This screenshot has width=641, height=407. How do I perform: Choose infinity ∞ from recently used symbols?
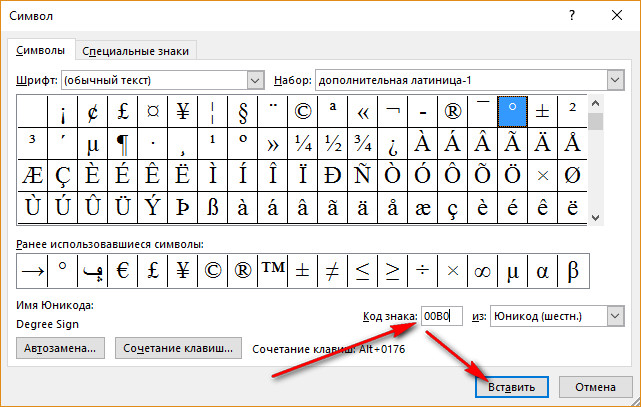483,270
